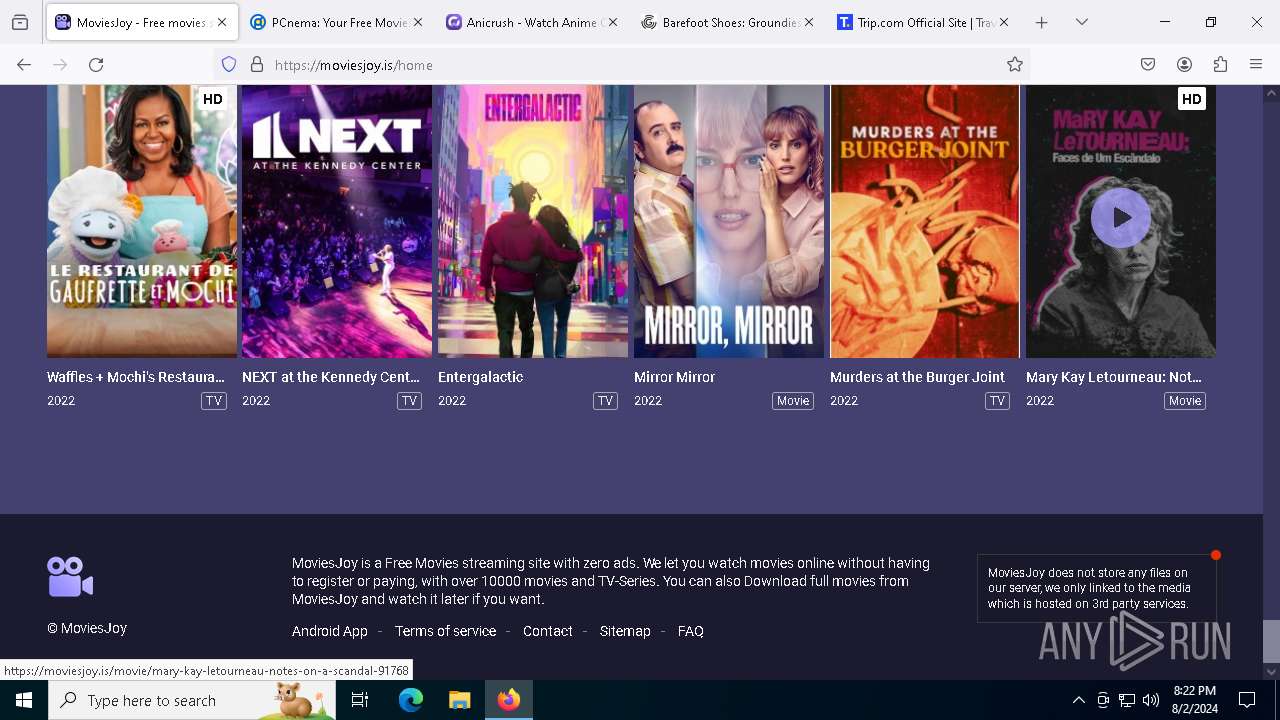
Task: Open Waffles + Mochi's Restaurant poster
Action: pyautogui.click(x=142, y=221)
